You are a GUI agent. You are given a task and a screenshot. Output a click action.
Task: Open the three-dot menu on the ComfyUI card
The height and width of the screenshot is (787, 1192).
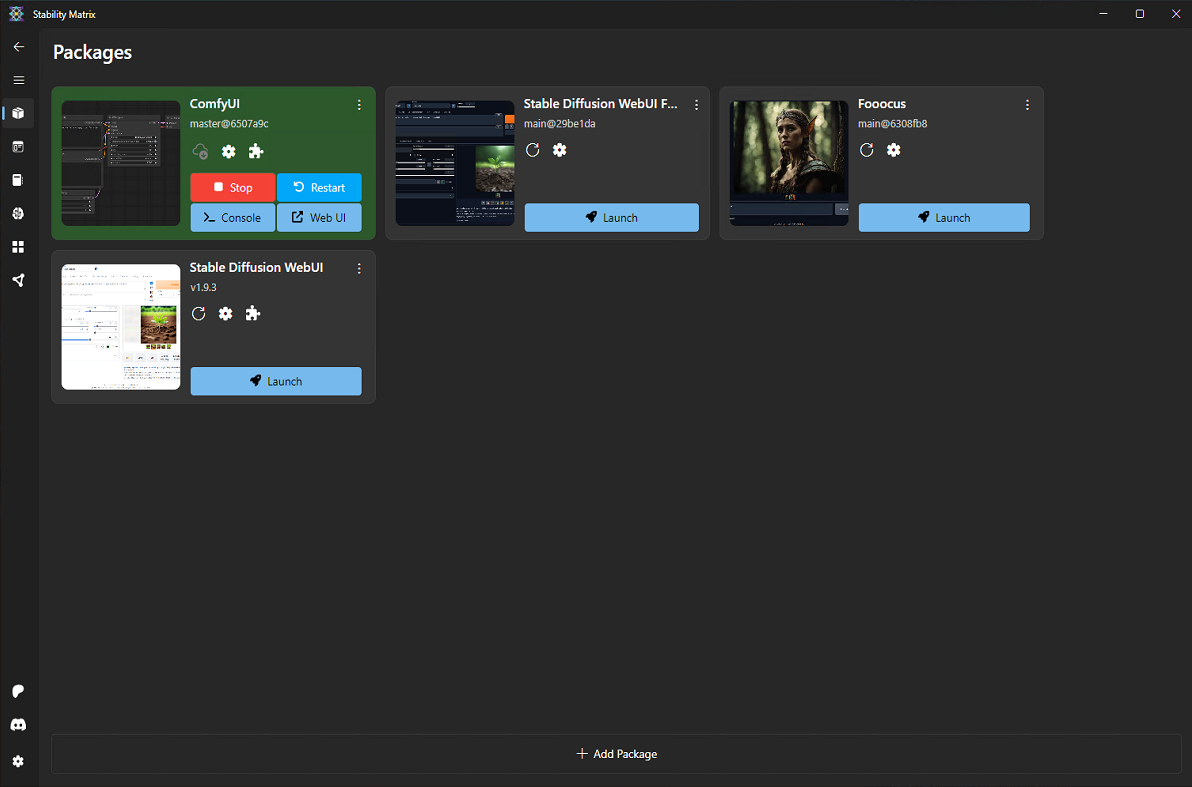(360, 105)
